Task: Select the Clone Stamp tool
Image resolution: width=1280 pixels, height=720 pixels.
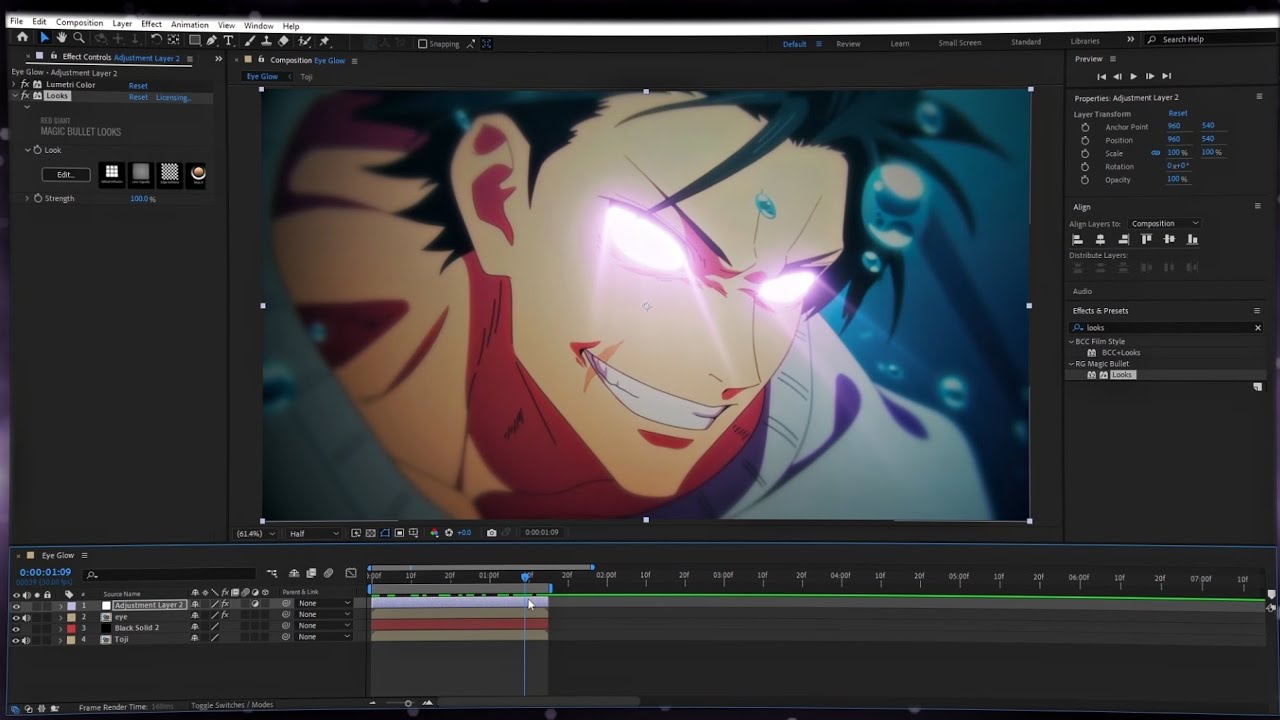Action: coord(266,41)
